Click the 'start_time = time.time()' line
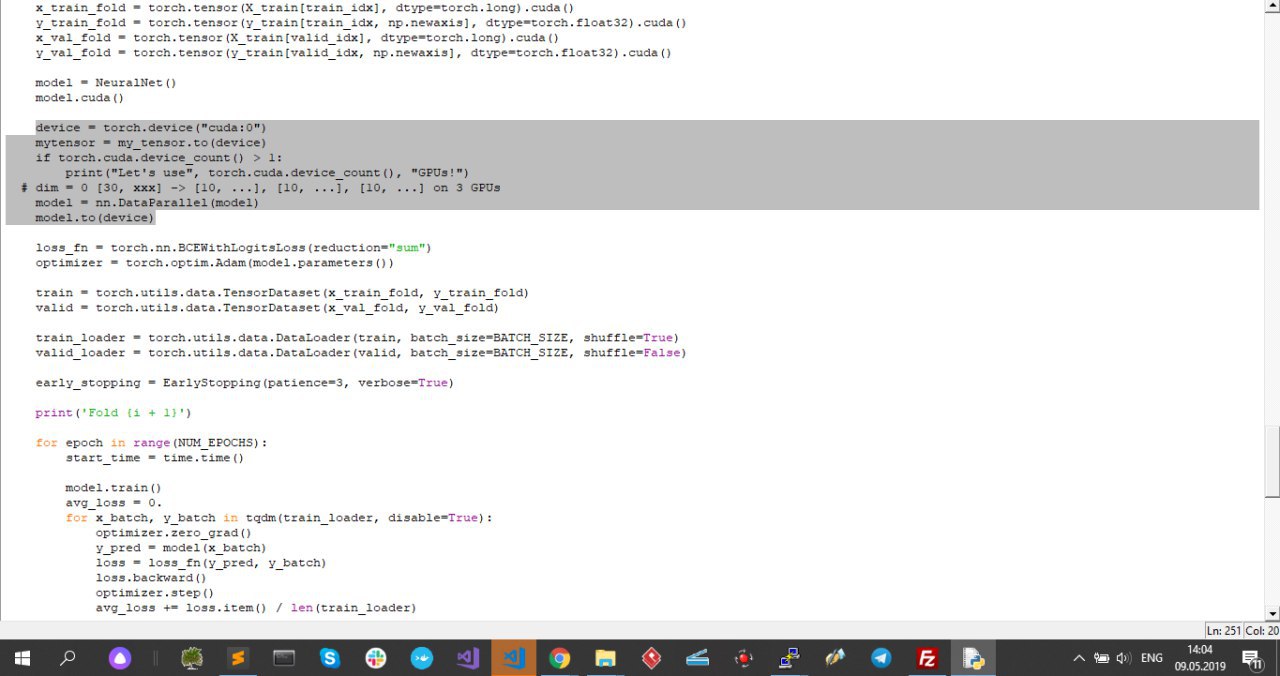The height and width of the screenshot is (676, 1280). point(155,458)
